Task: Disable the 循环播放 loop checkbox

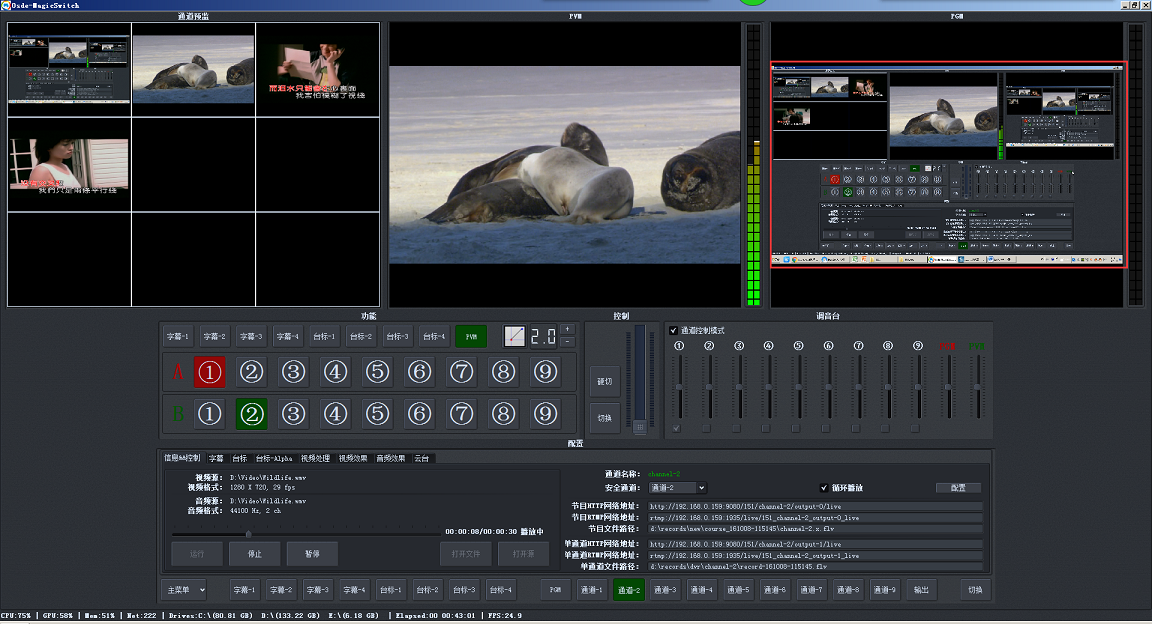Action: click(x=824, y=488)
